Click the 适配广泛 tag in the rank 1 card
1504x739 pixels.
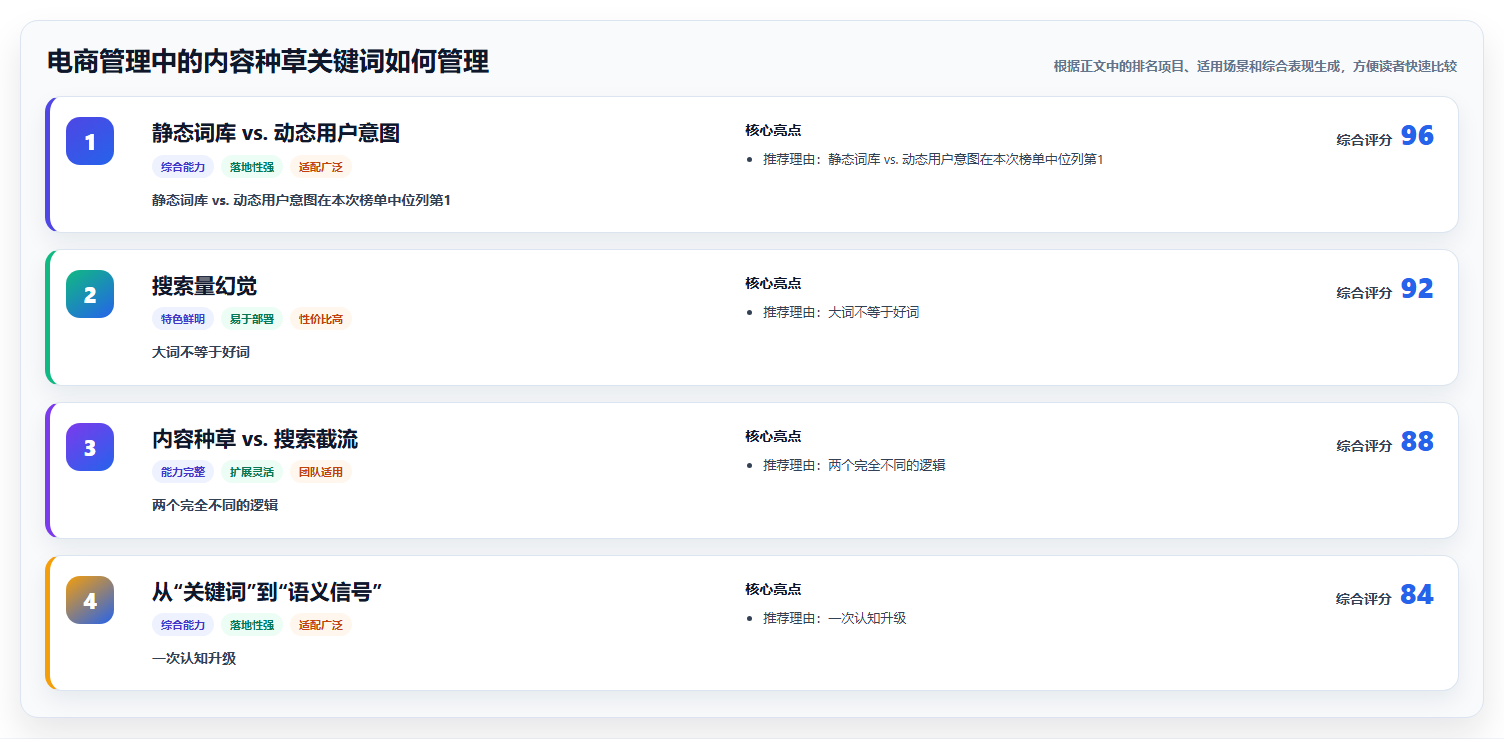point(321,167)
